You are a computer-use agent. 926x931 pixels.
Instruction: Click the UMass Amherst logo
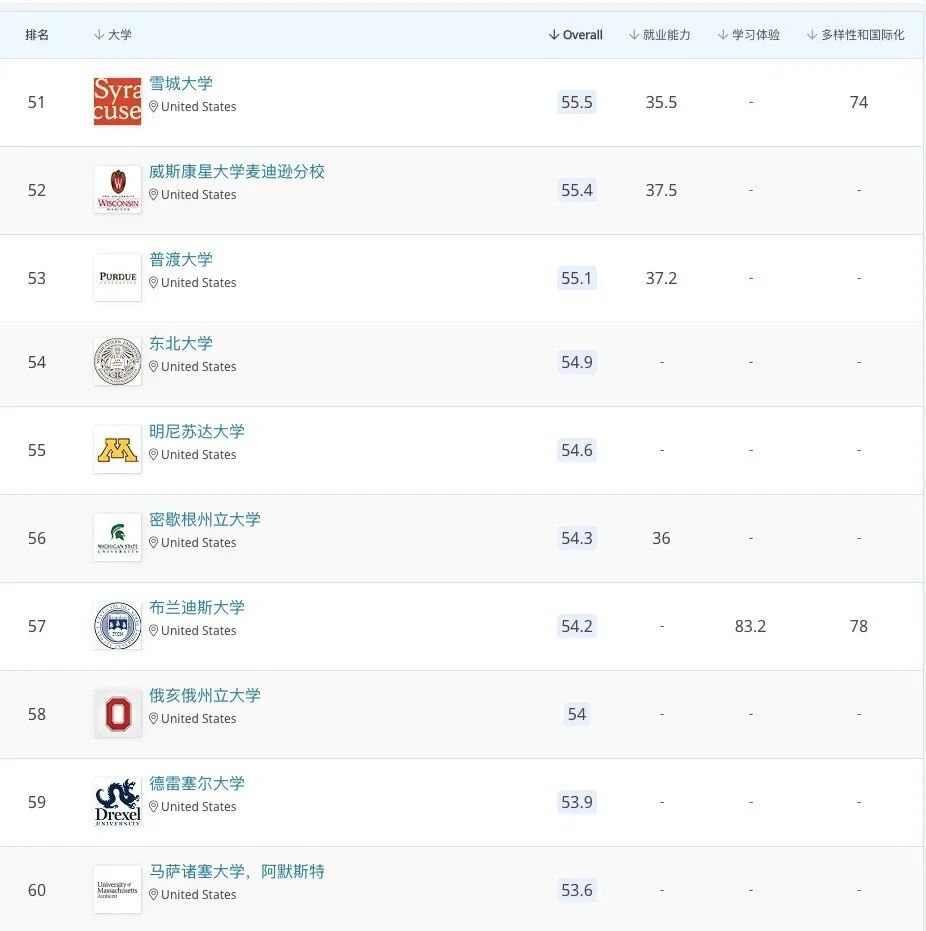point(118,889)
